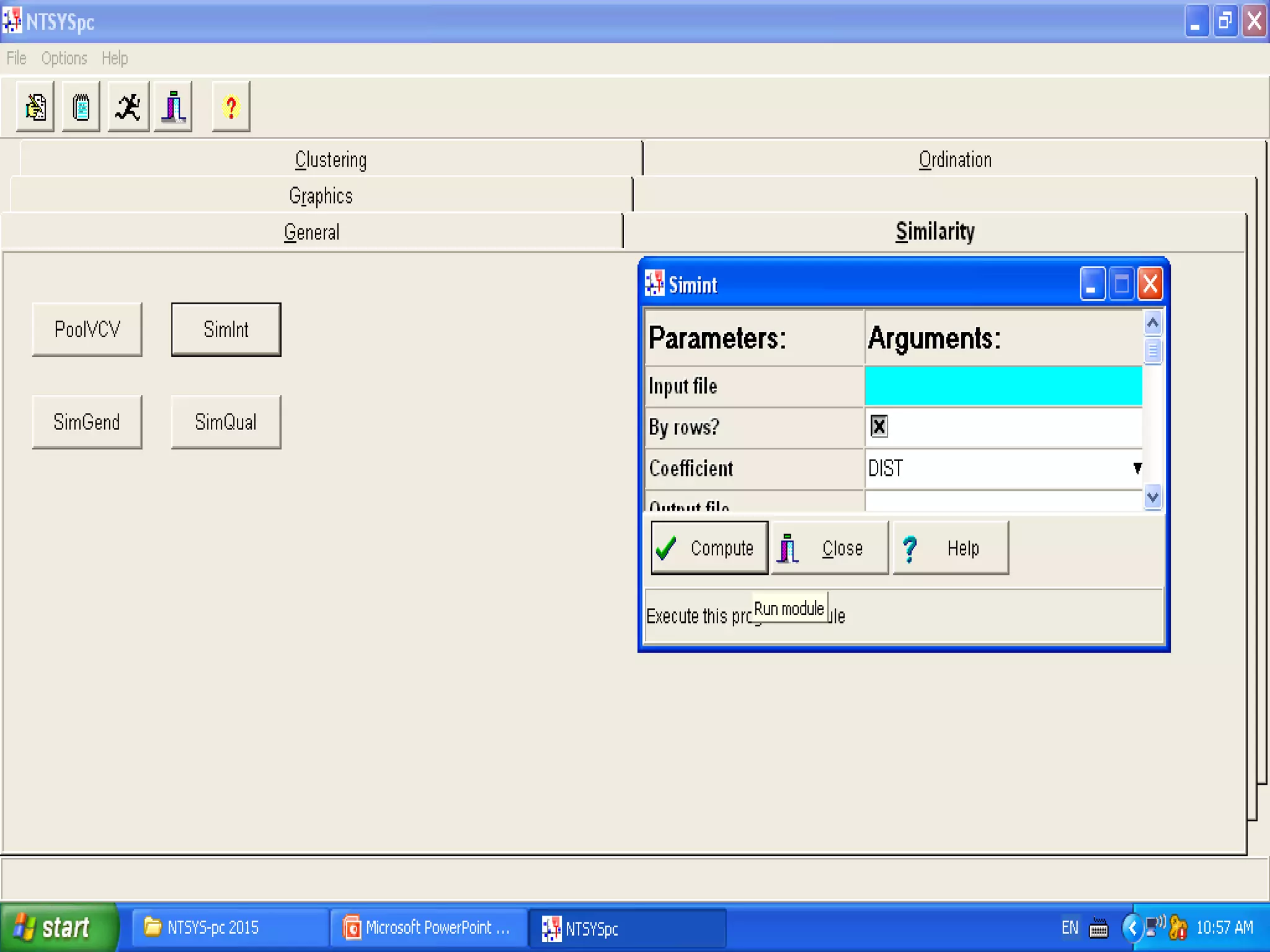Open the Ordination tab
The width and height of the screenshot is (1270, 952).
click(954, 160)
